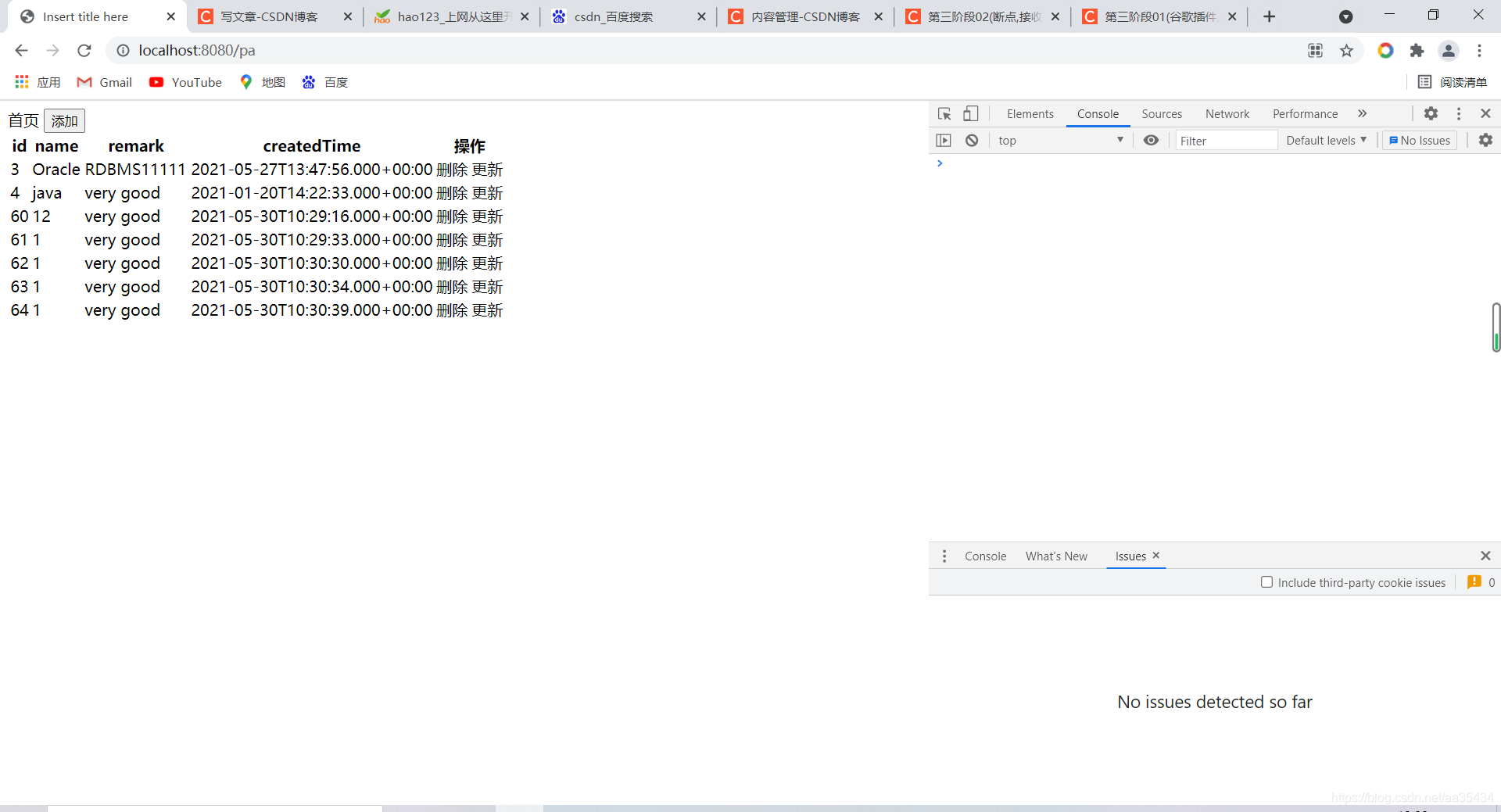
Task: Switch to 写文章-CSDN博客 tab
Action: [x=269, y=16]
